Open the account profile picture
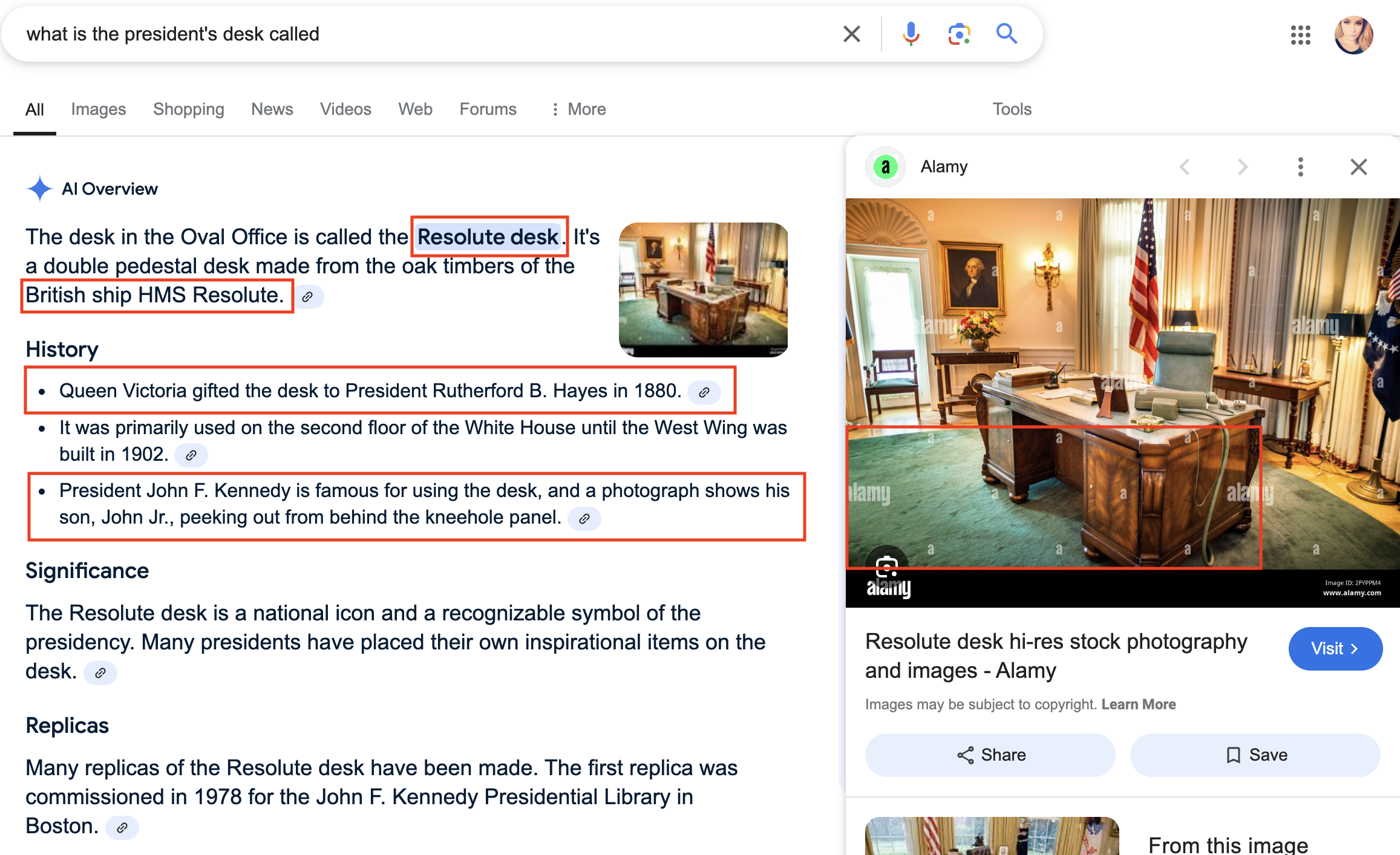The height and width of the screenshot is (855, 1400). point(1353,35)
